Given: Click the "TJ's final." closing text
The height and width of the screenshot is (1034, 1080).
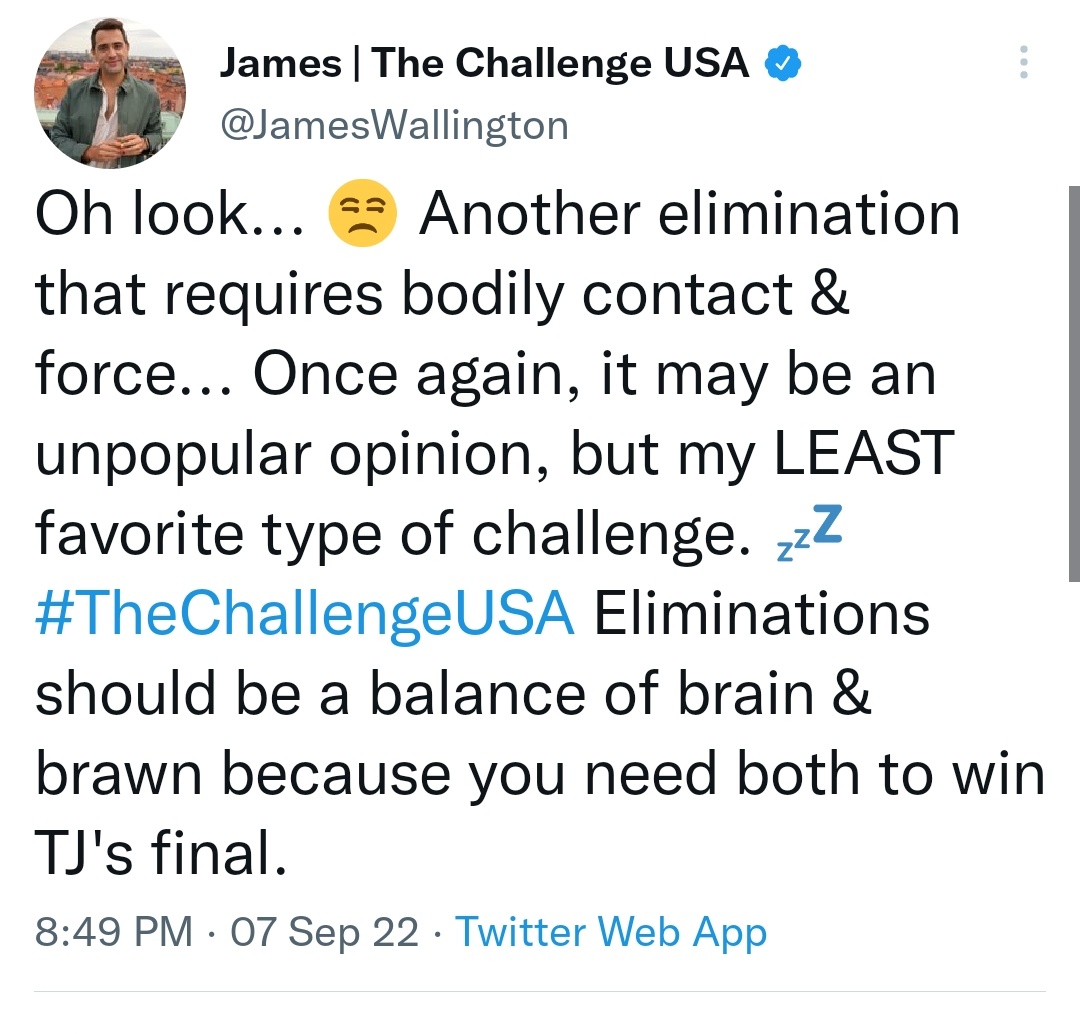Looking at the screenshot, I should pyautogui.click(x=160, y=853).
